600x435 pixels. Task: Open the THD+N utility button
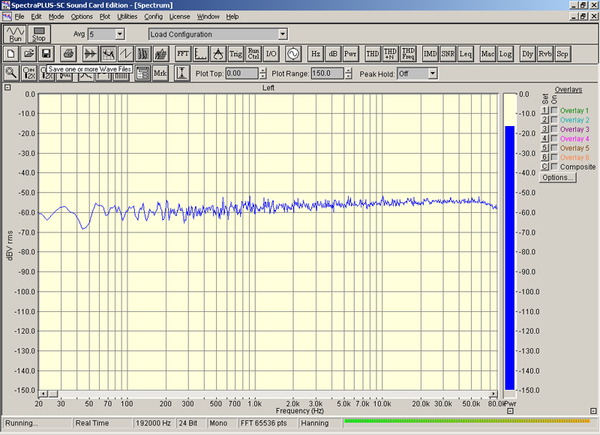coord(390,54)
